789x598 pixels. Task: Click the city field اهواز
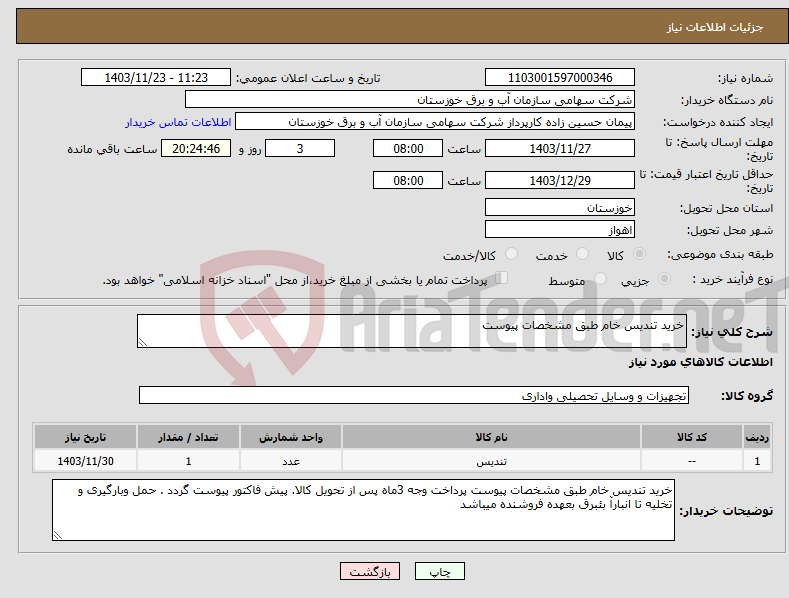560,230
